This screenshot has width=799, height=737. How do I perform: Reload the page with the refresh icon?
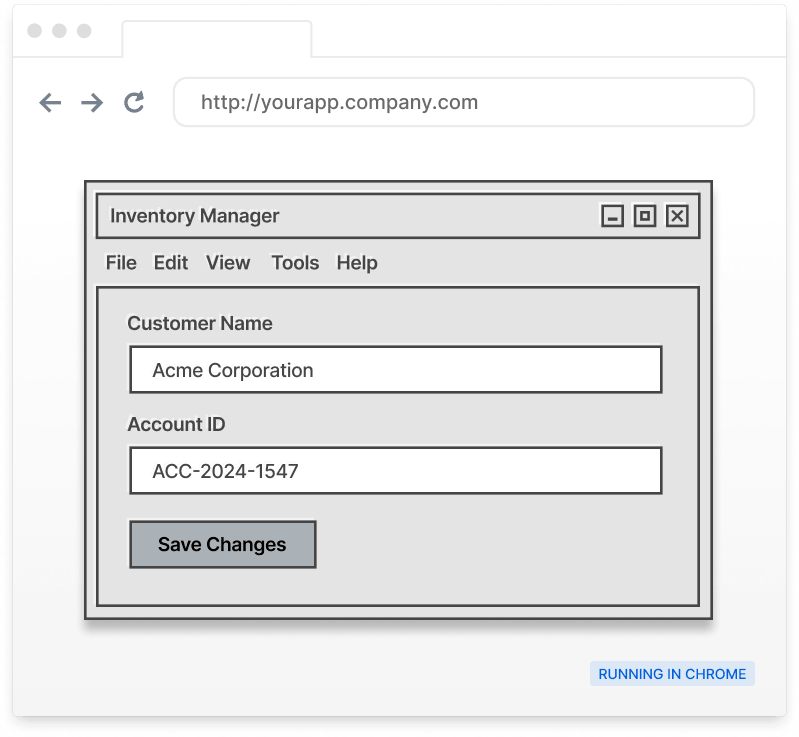[x=134, y=102]
